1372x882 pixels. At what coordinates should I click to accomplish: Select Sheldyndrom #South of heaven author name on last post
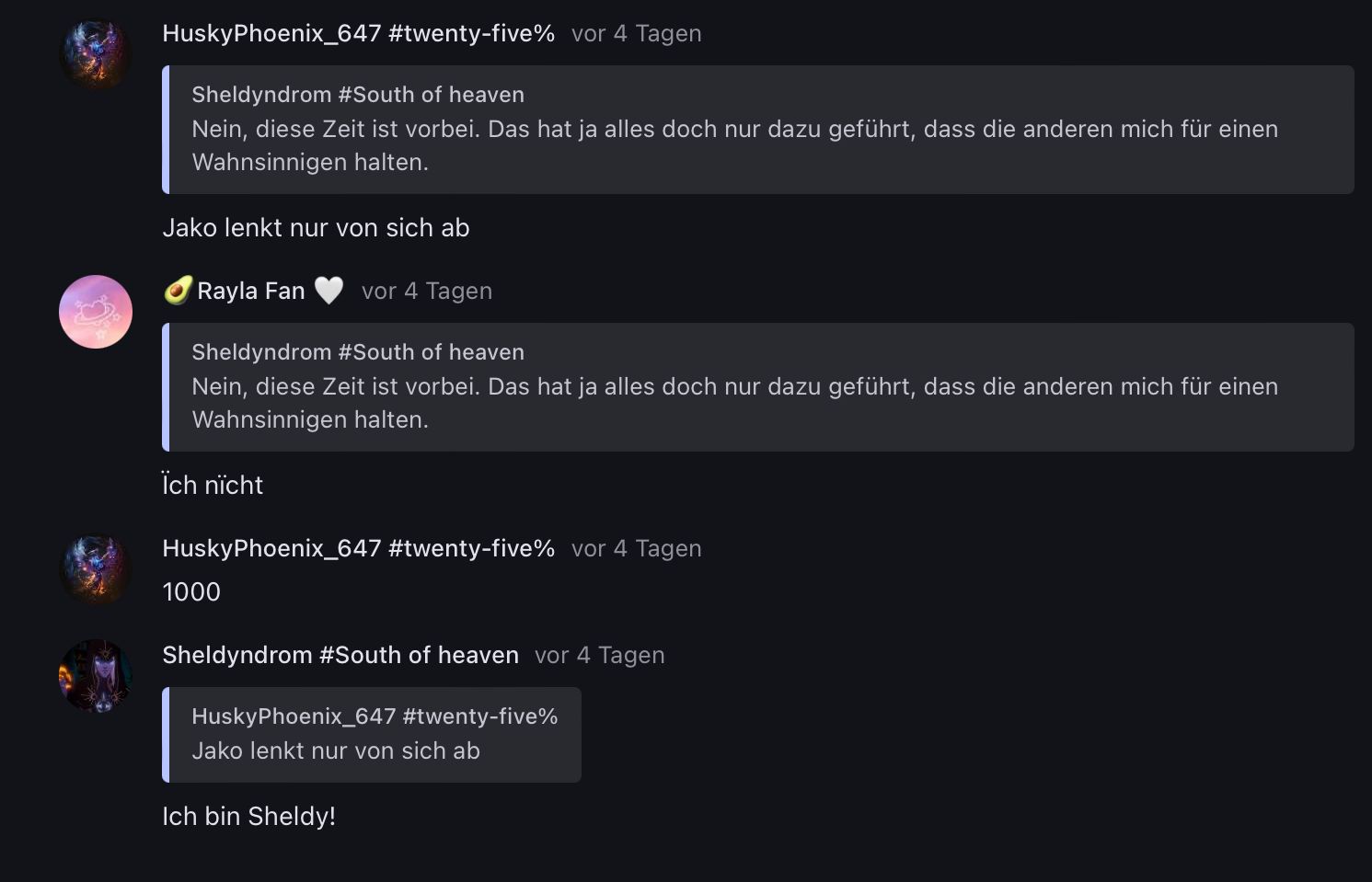pyautogui.click(x=340, y=655)
